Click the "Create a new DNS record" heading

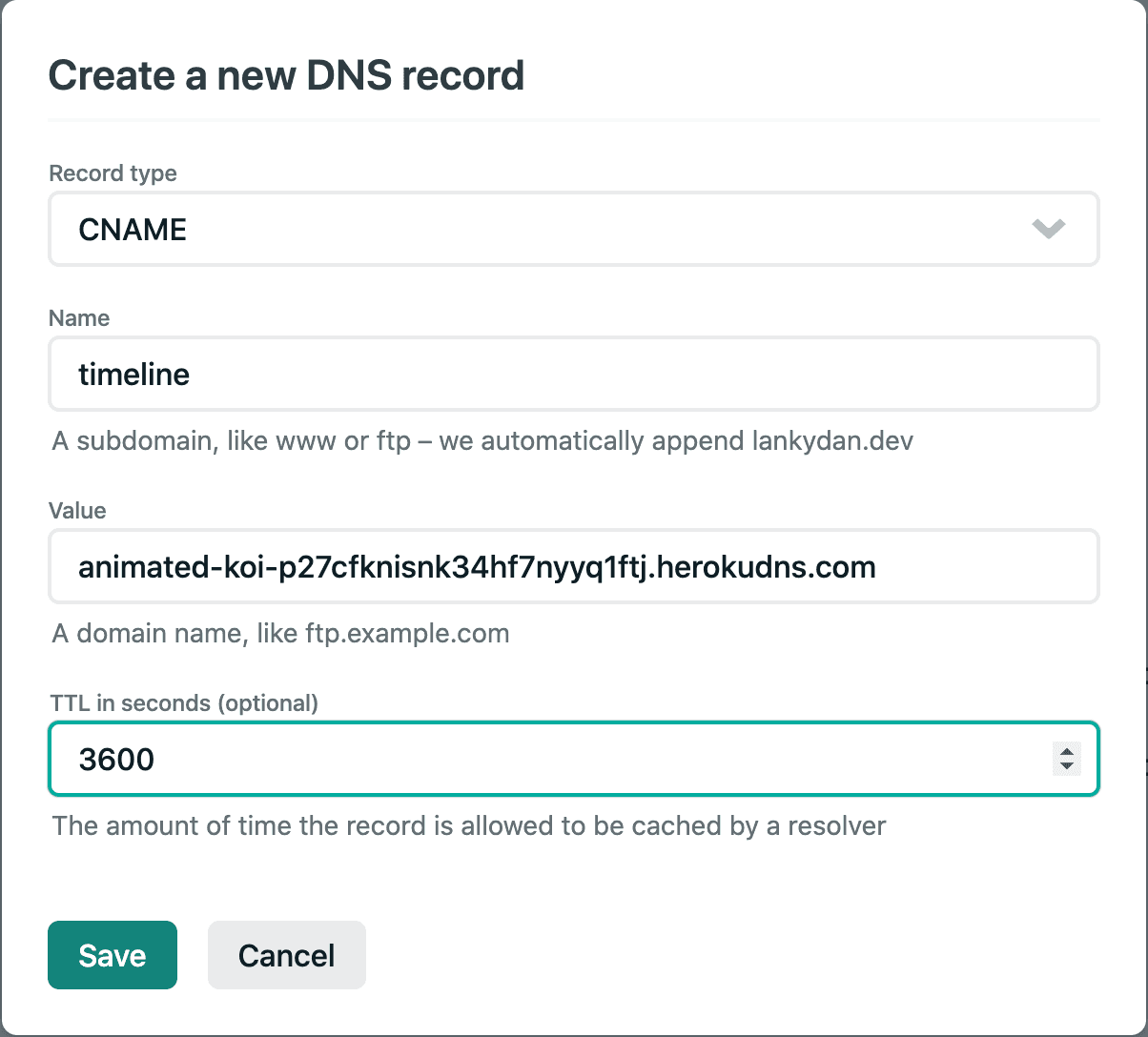(x=286, y=75)
